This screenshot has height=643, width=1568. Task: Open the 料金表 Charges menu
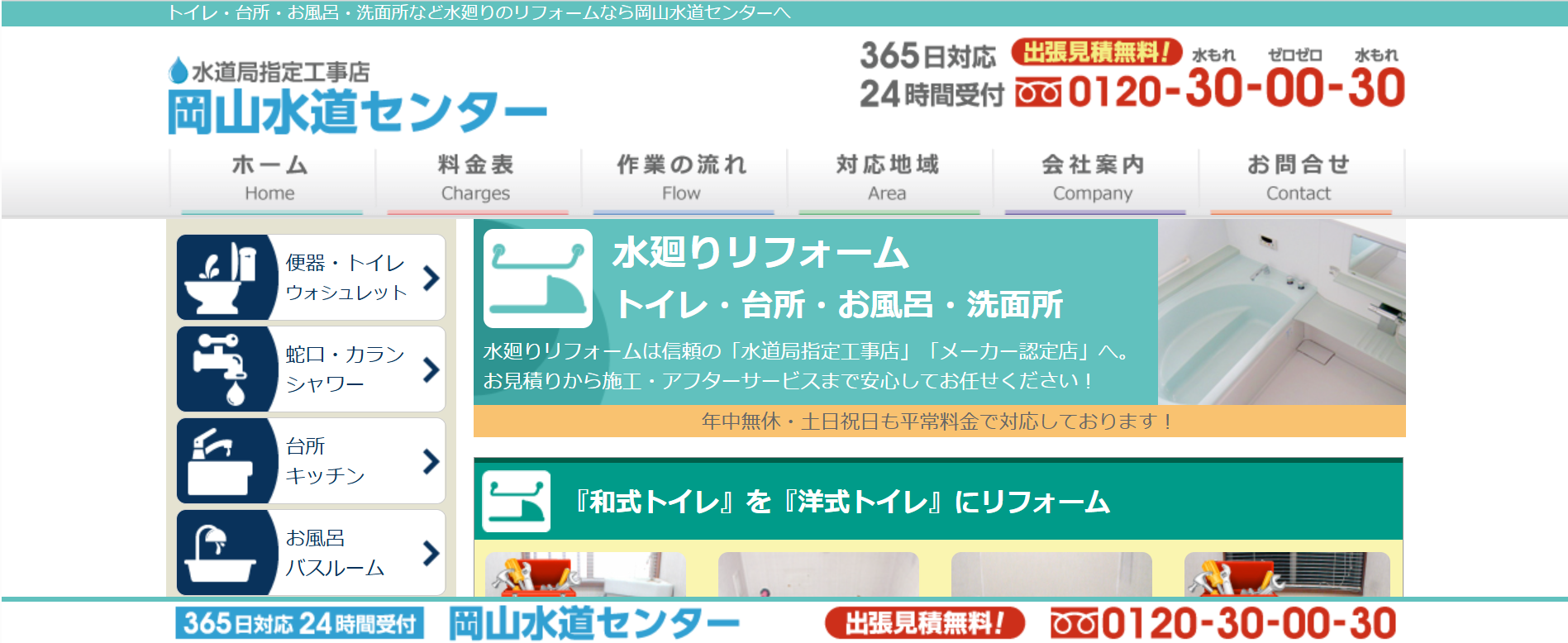click(476, 179)
